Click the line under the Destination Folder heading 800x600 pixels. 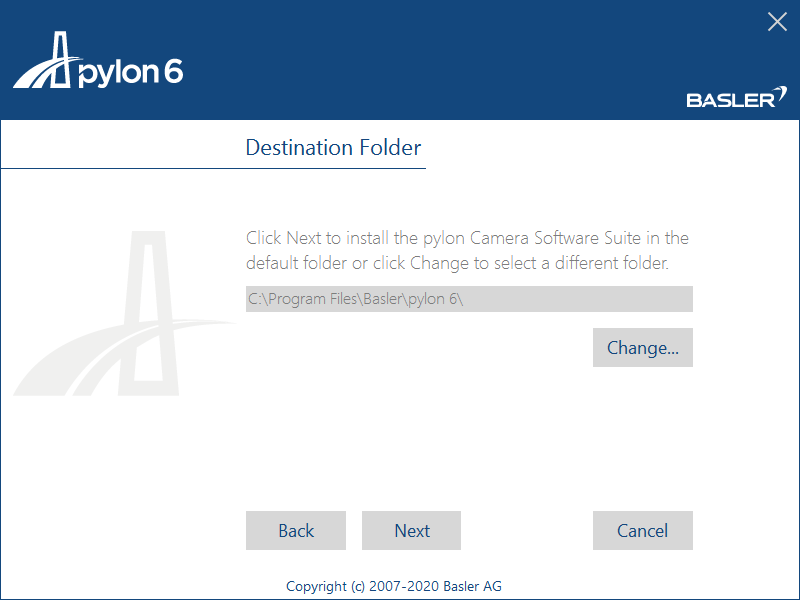(x=213, y=168)
